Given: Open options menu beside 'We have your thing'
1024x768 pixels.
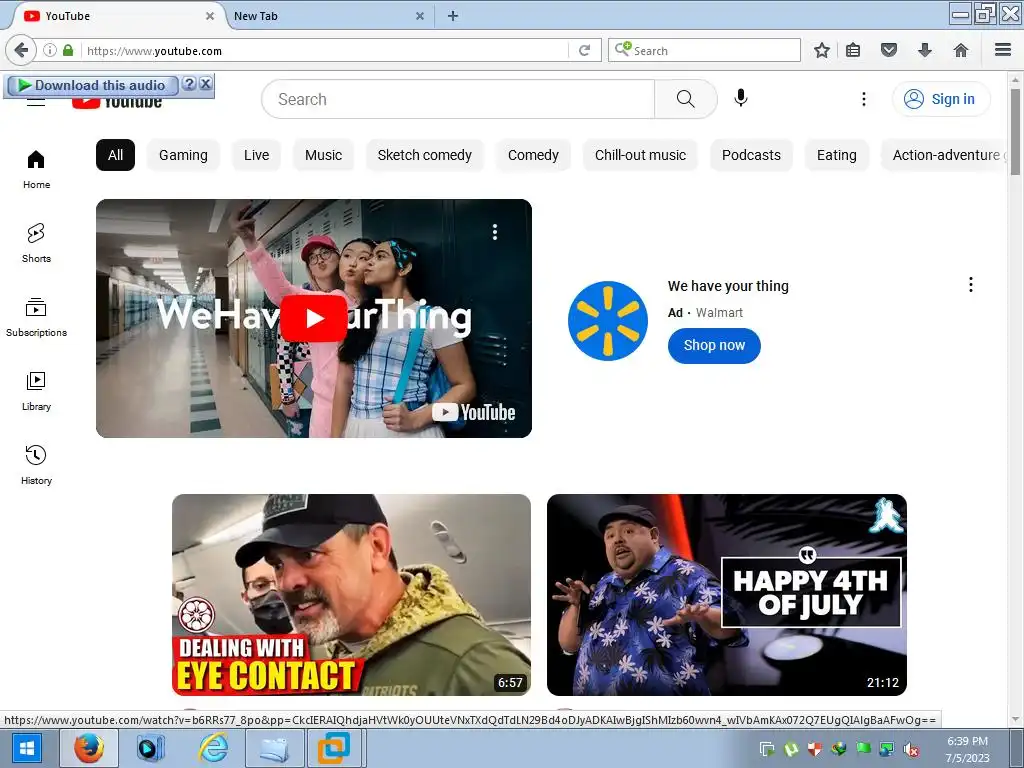Looking at the screenshot, I should point(971,284).
